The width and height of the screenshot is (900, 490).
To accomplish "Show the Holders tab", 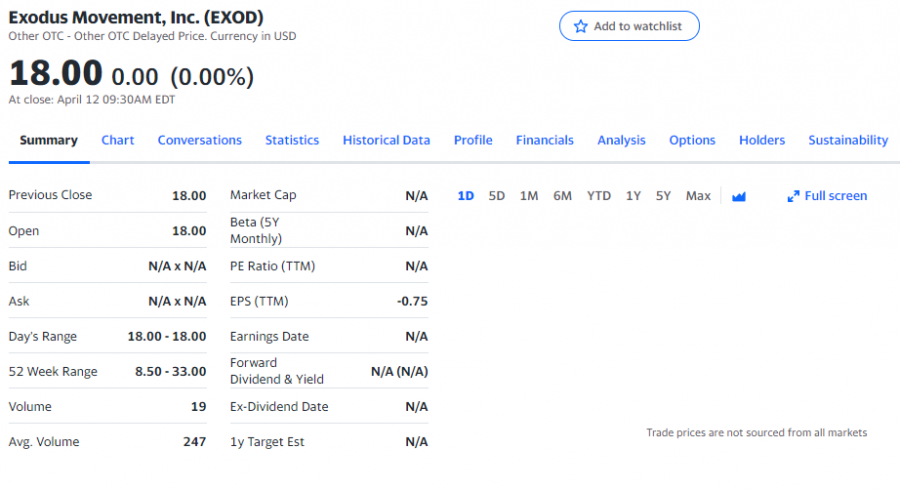I will tap(762, 140).
